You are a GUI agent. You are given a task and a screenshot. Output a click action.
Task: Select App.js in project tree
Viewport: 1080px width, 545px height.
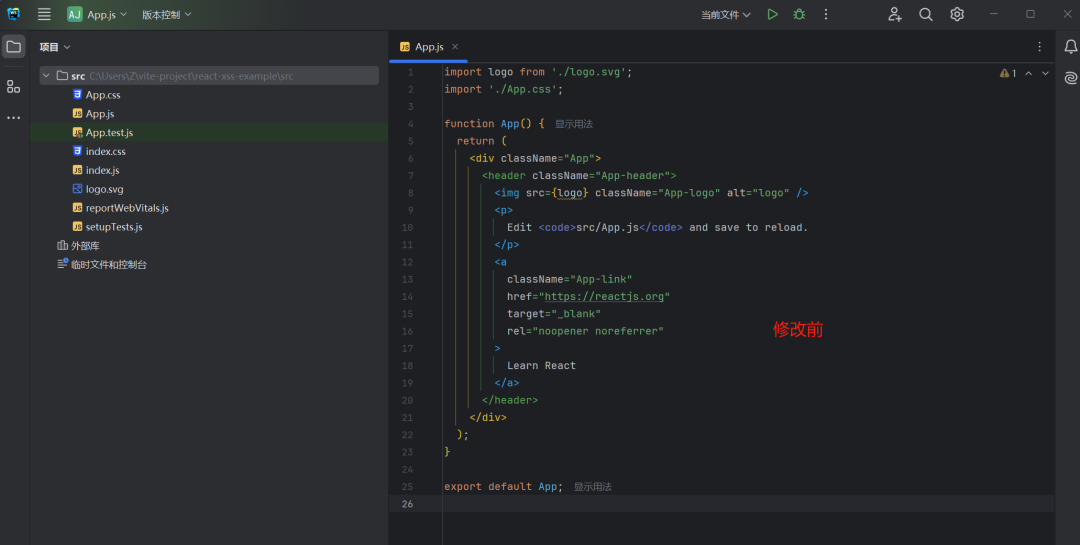coord(100,114)
